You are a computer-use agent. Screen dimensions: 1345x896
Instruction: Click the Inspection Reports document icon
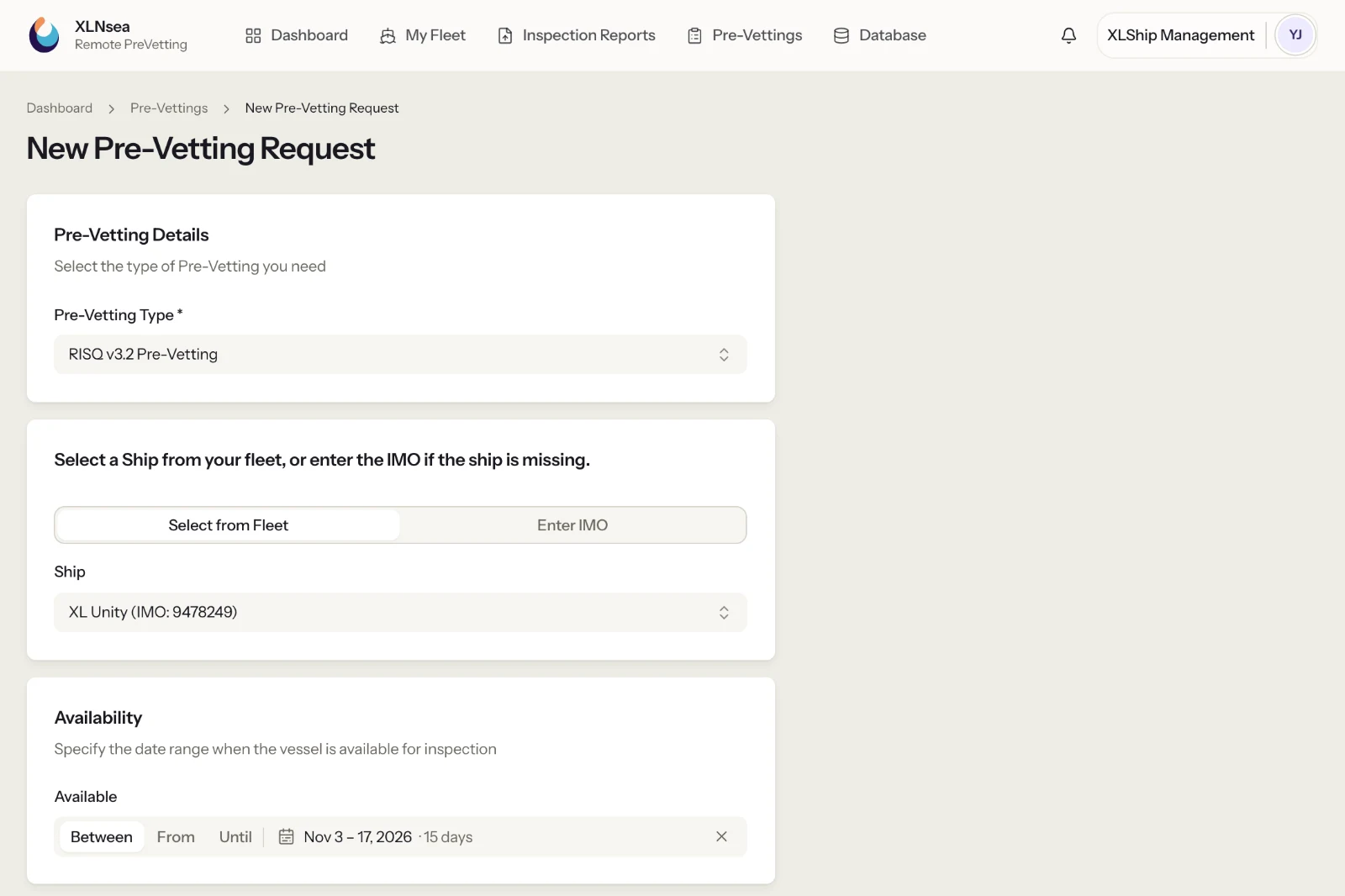point(505,35)
